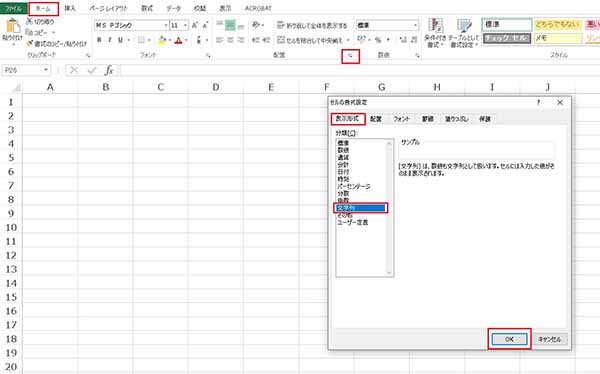Toggle Underline formatting
The height and width of the screenshot is (374, 600).
click(120, 40)
